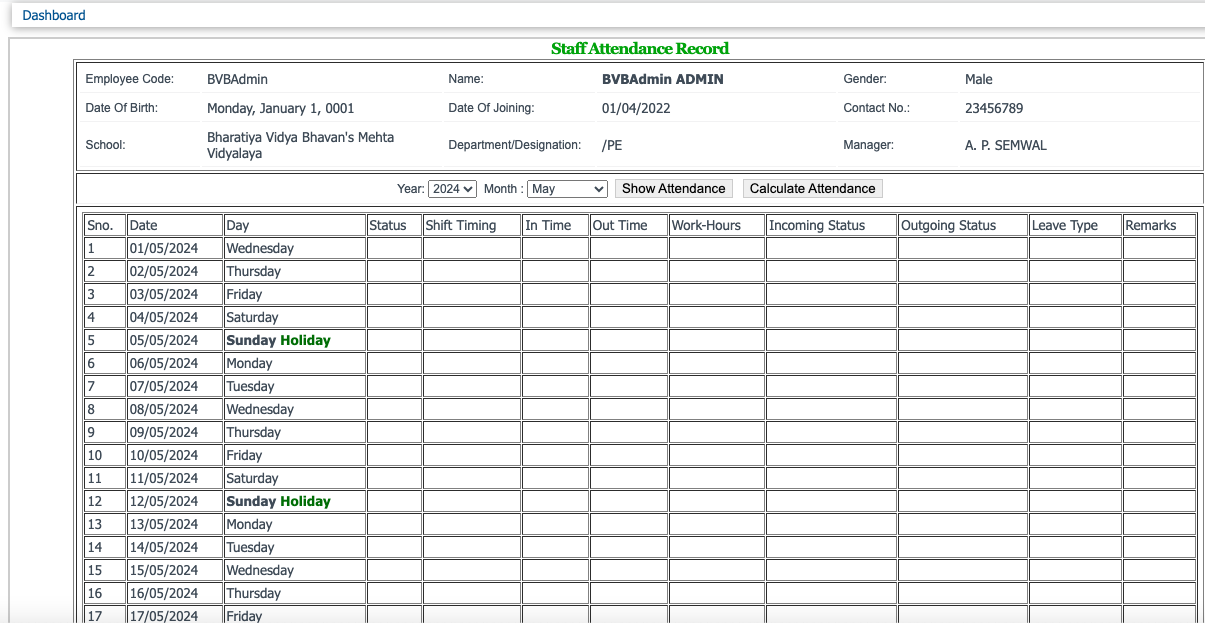
Task: Click the date cell 02/05/2024
Action: [175, 271]
